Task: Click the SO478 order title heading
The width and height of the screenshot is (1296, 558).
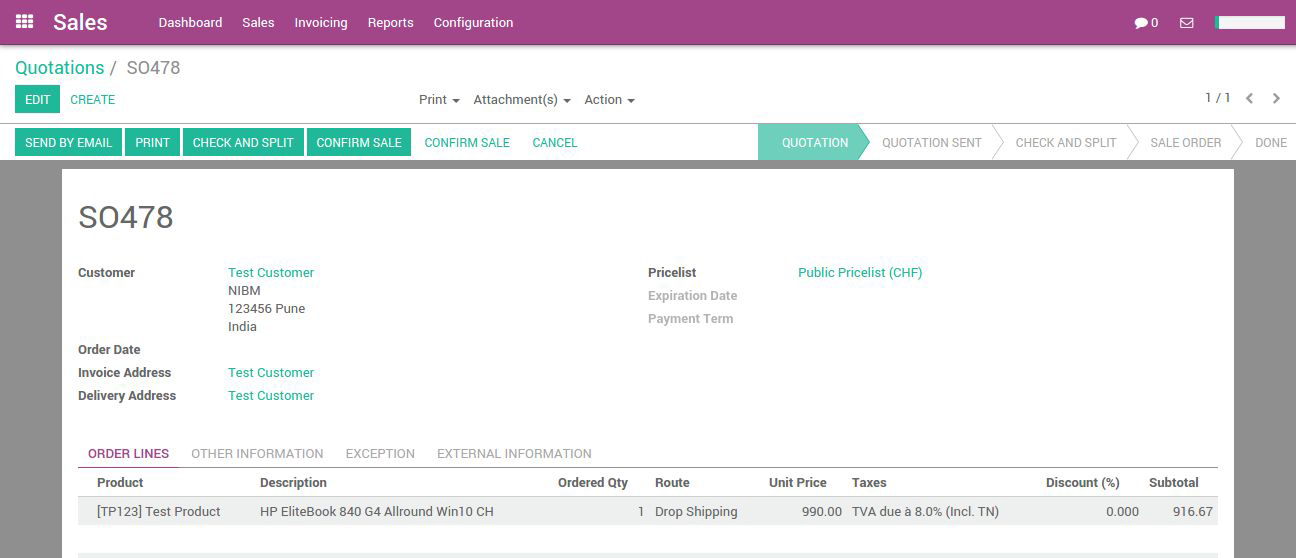Action: 126,217
